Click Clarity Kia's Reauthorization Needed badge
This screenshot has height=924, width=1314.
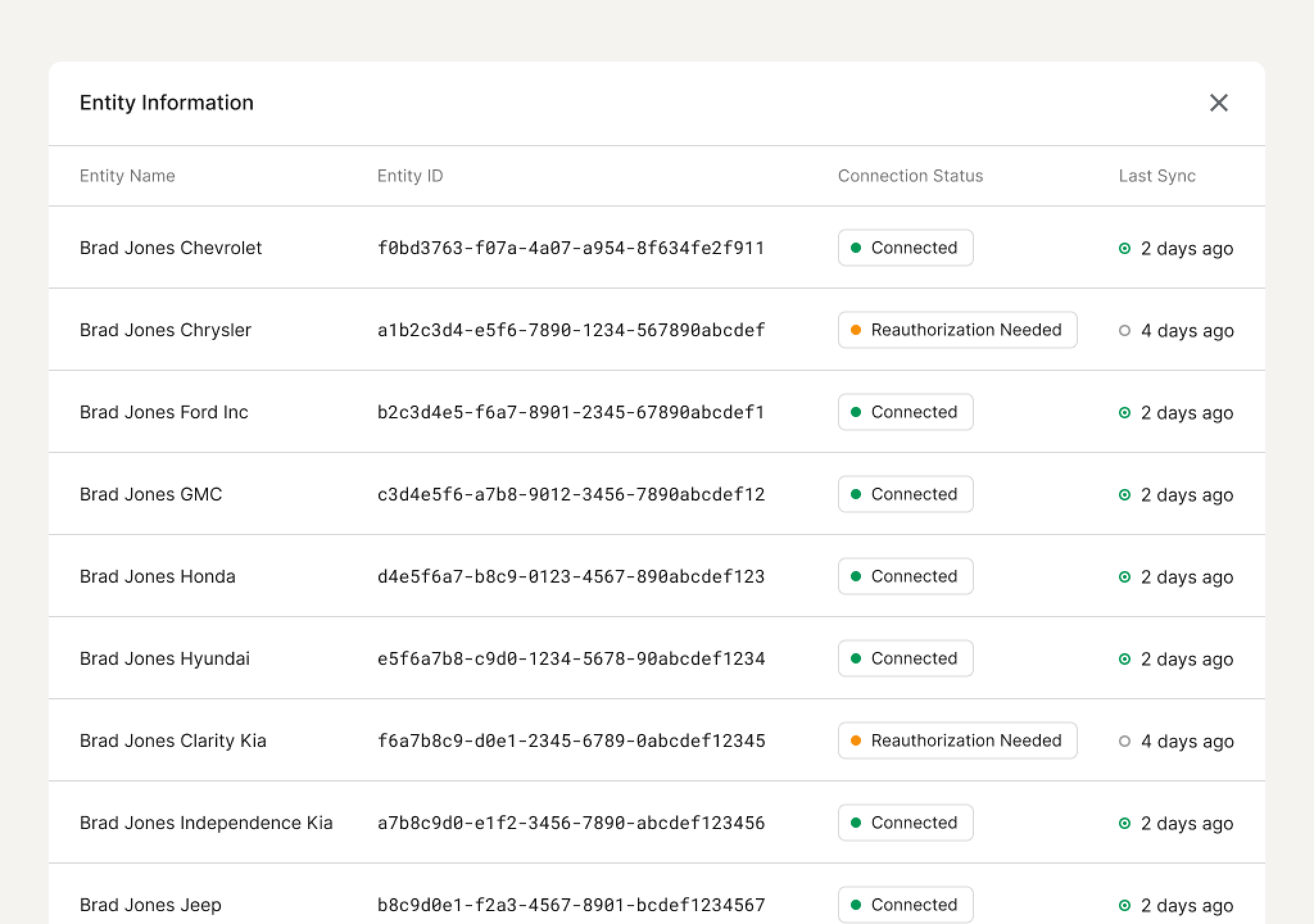click(957, 740)
